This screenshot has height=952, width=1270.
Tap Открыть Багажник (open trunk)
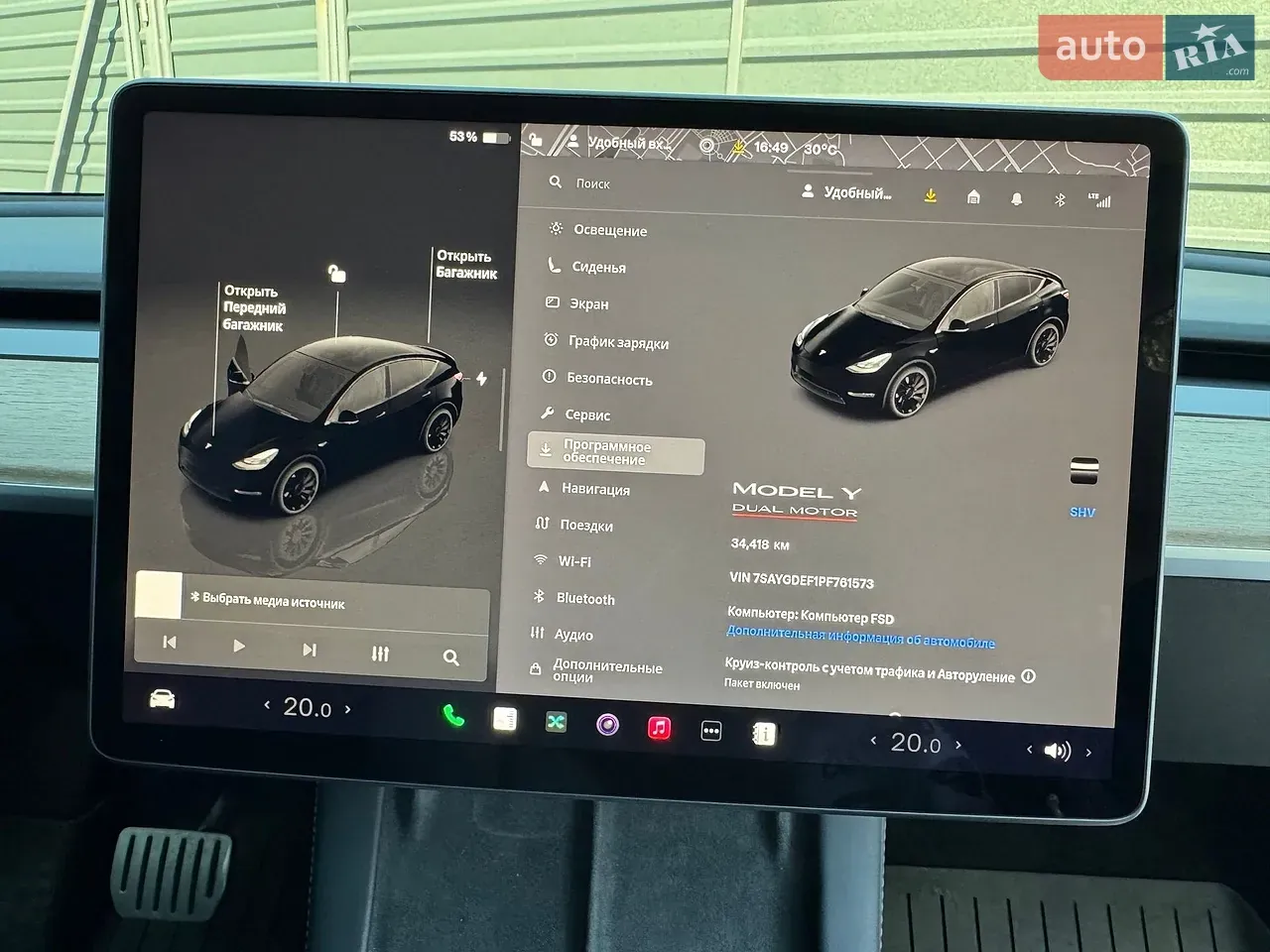[x=465, y=265]
